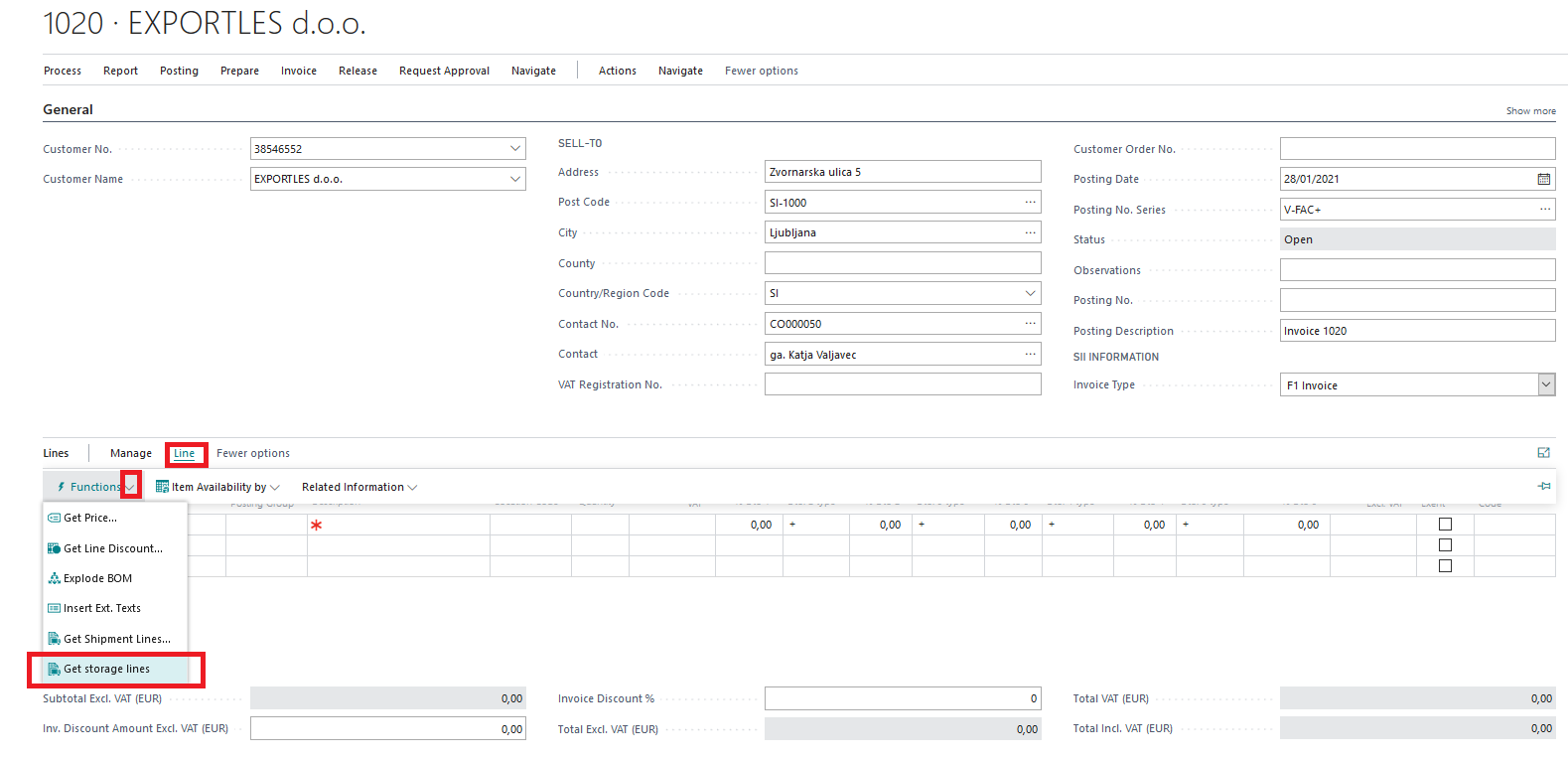The width and height of the screenshot is (1568, 761).
Task: Open the Report menu
Action: click(120, 71)
